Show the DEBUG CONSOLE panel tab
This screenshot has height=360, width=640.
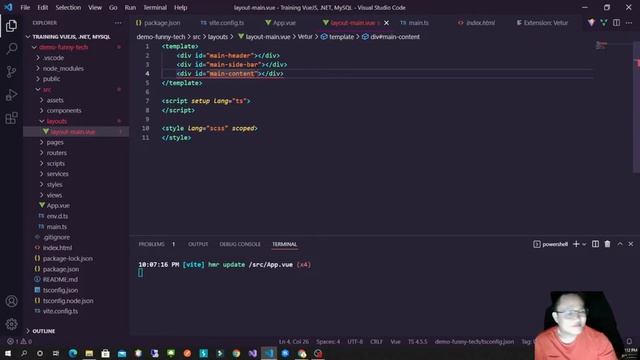click(240, 244)
